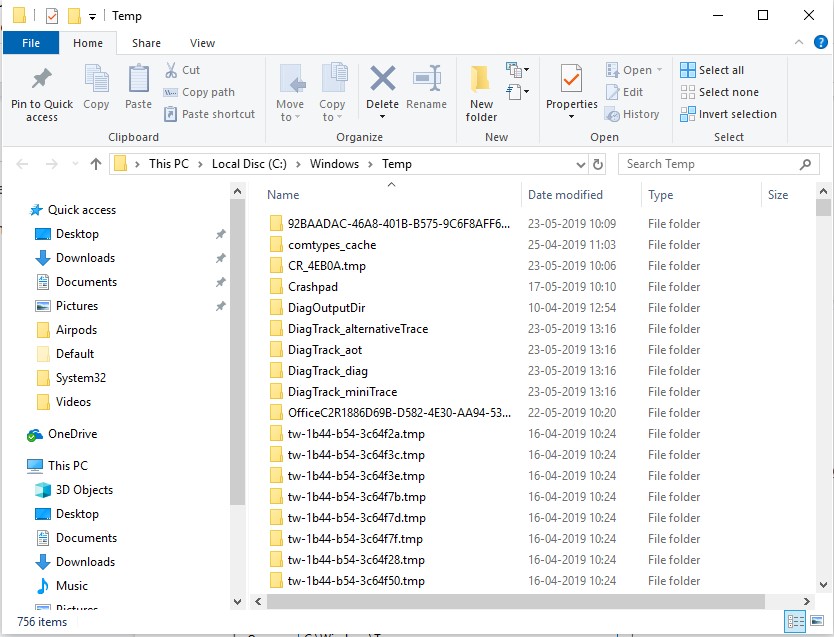Click the file list horizontal scrollbar
The image size is (834, 637).
point(515,601)
